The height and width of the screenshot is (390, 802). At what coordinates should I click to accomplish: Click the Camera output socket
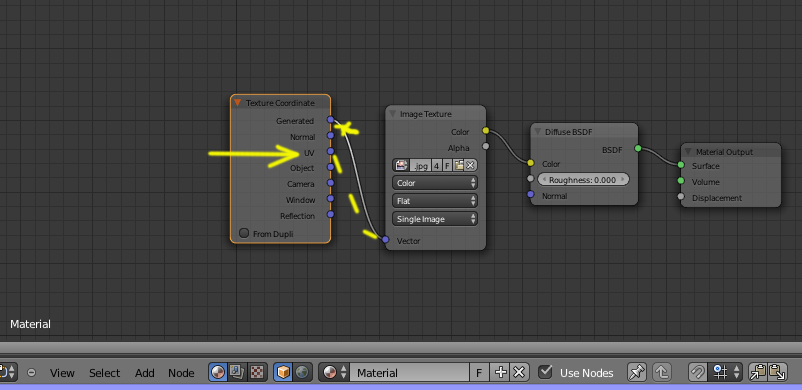pyautogui.click(x=330, y=183)
